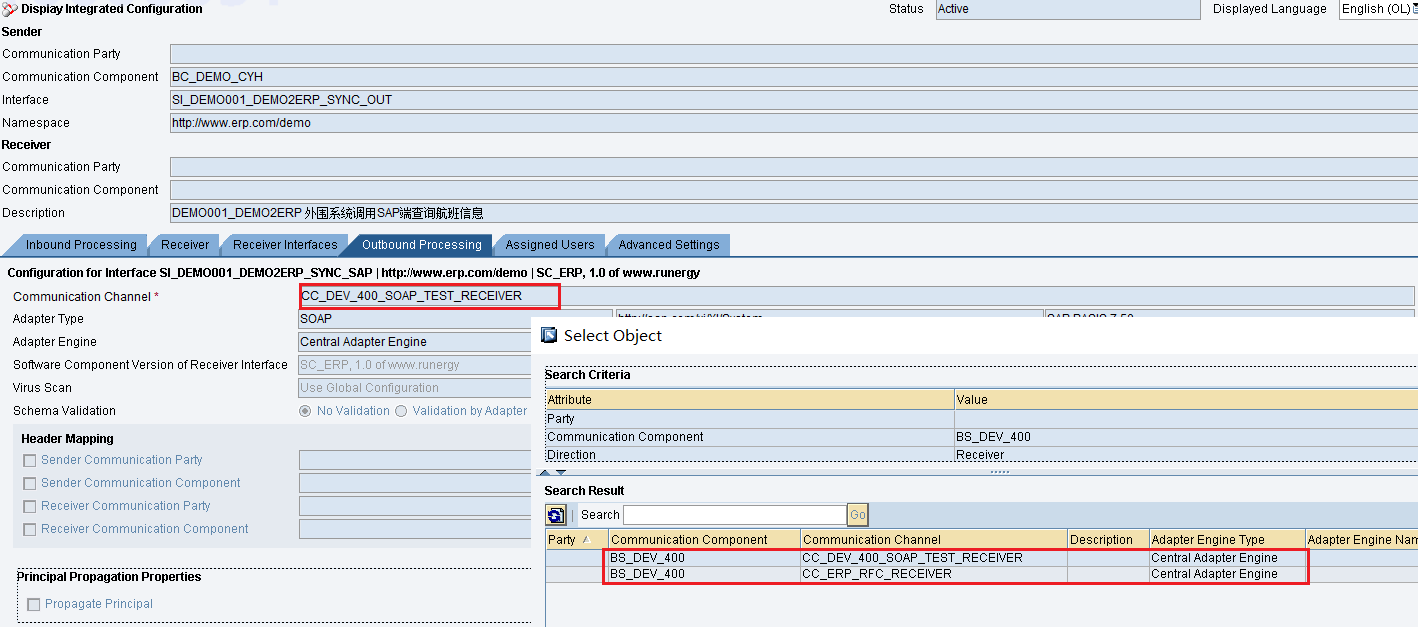Select the No Validation radio button
Image resolution: width=1418 pixels, height=627 pixels.
tap(305, 411)
